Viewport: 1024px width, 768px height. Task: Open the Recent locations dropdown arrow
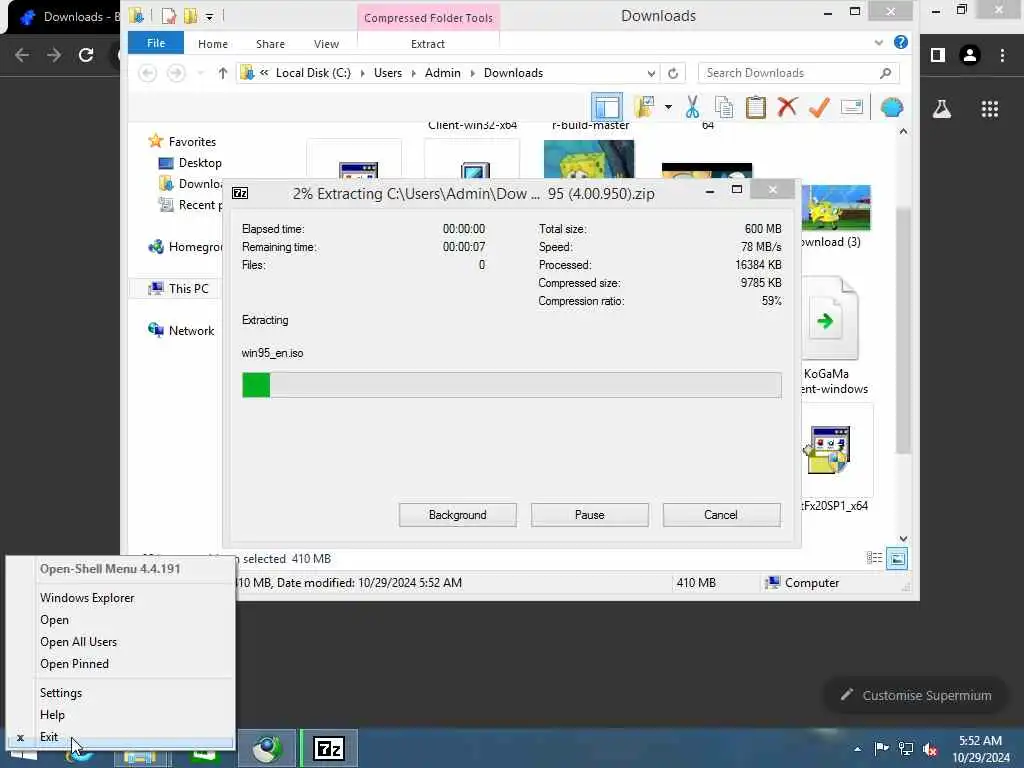coord(200,73)
